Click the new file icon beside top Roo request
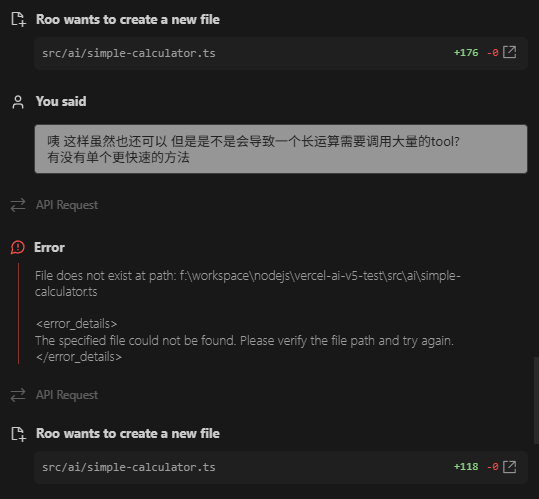 [x=18, y=19]
